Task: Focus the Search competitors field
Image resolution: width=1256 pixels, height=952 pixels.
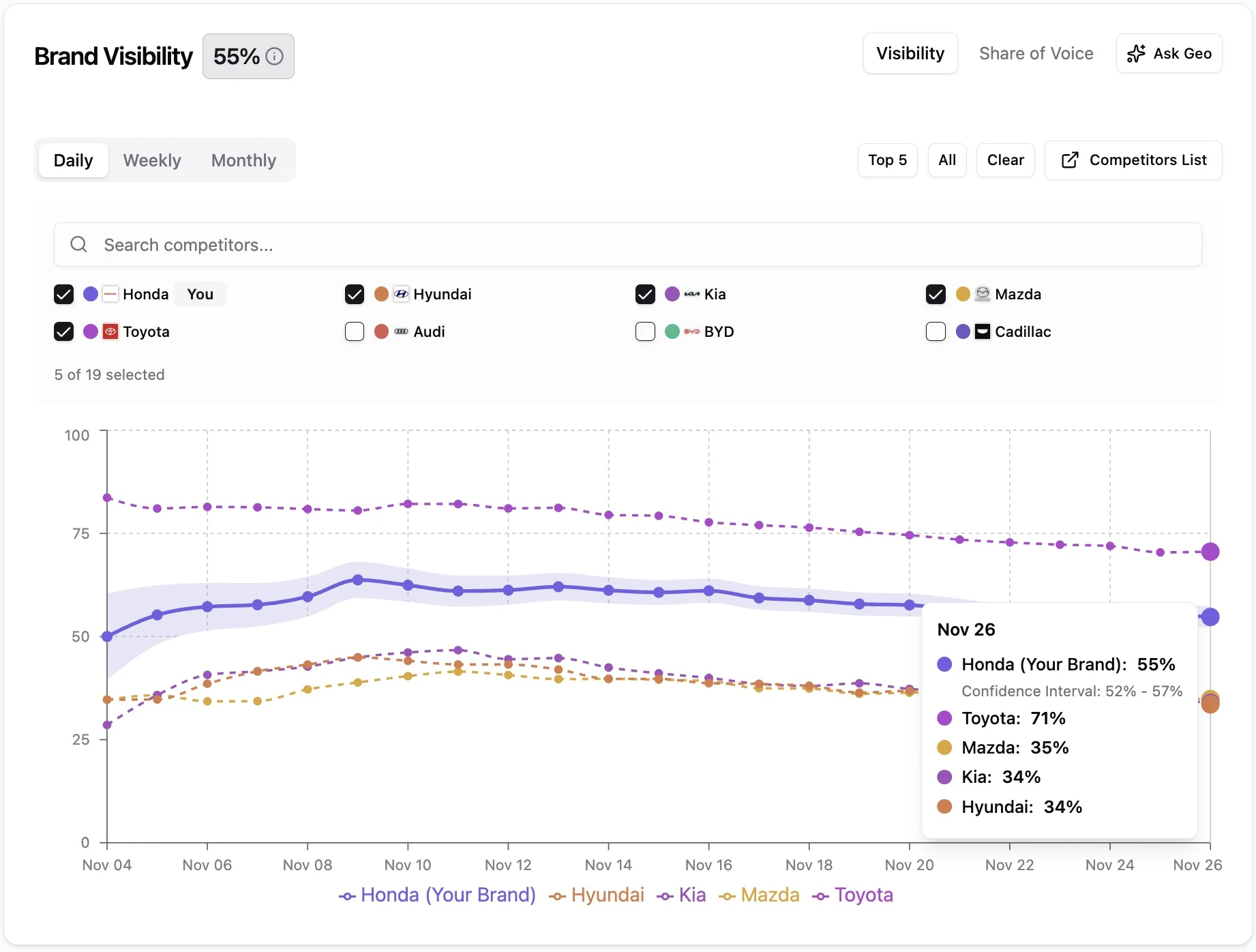Action: [x=627, y=244]
